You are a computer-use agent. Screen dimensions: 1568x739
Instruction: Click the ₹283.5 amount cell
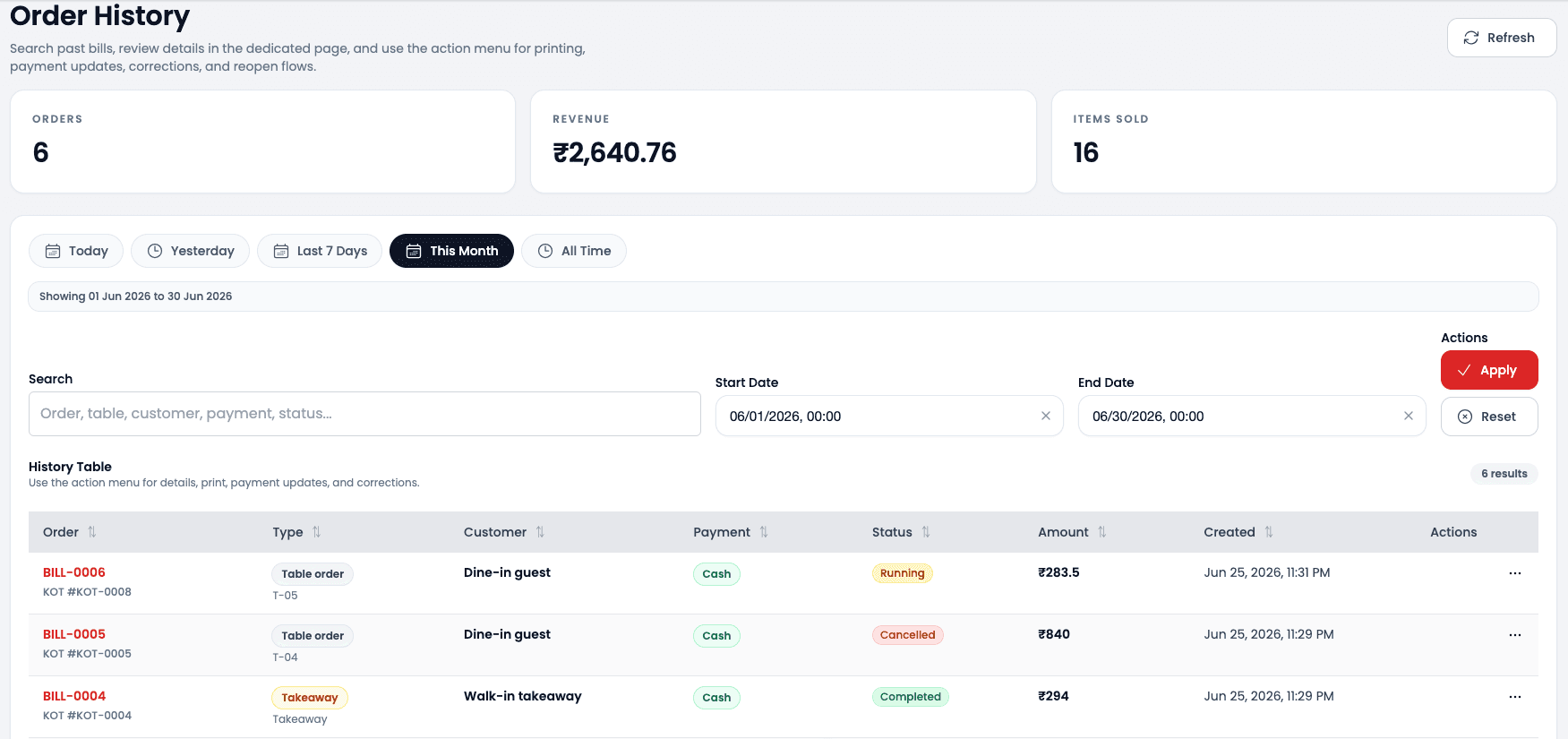coord(1058,572)
